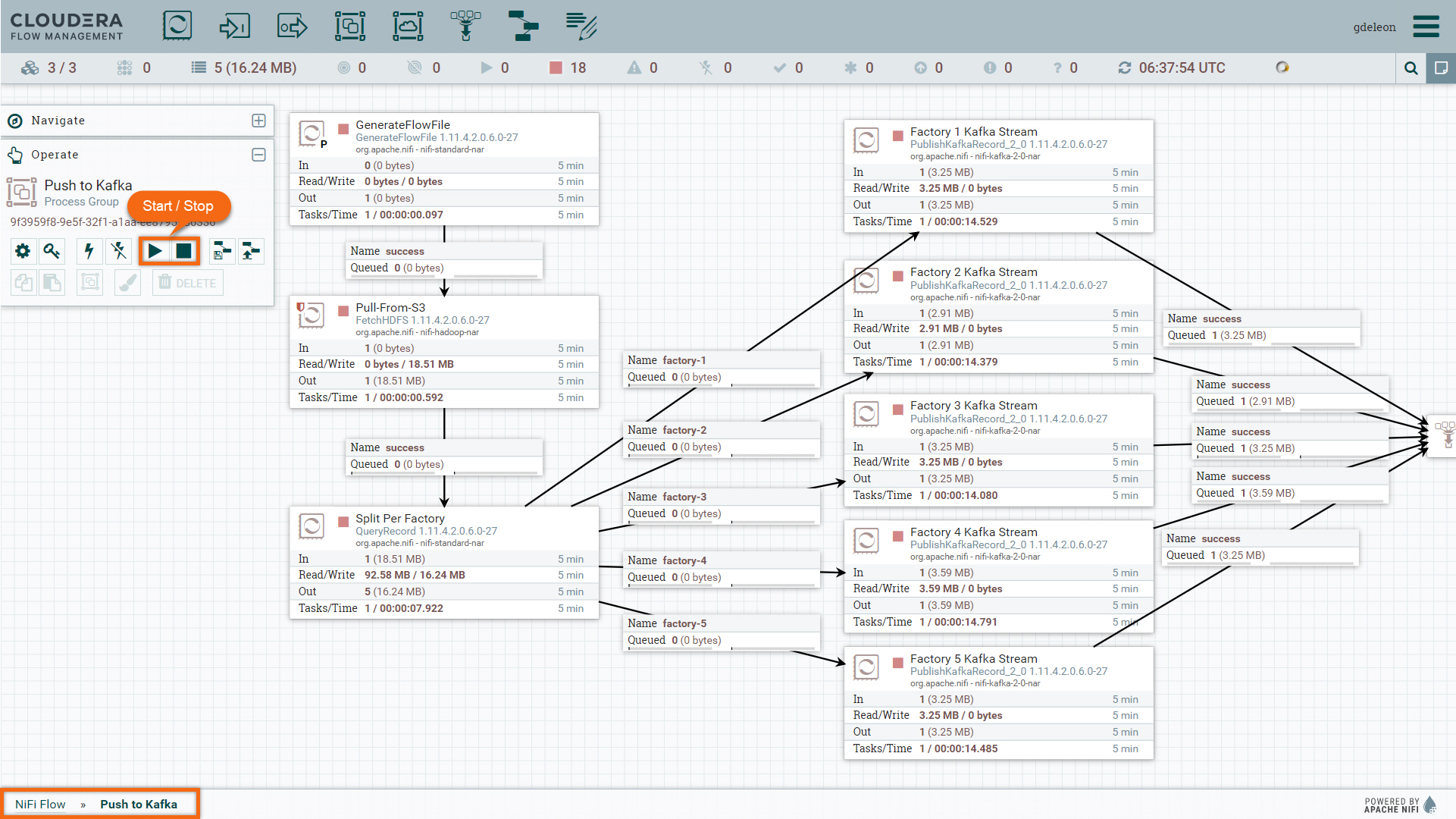This screenshot has height=819, width=1456.
Task: Click the Change Color brush icon
Action: 127,283
